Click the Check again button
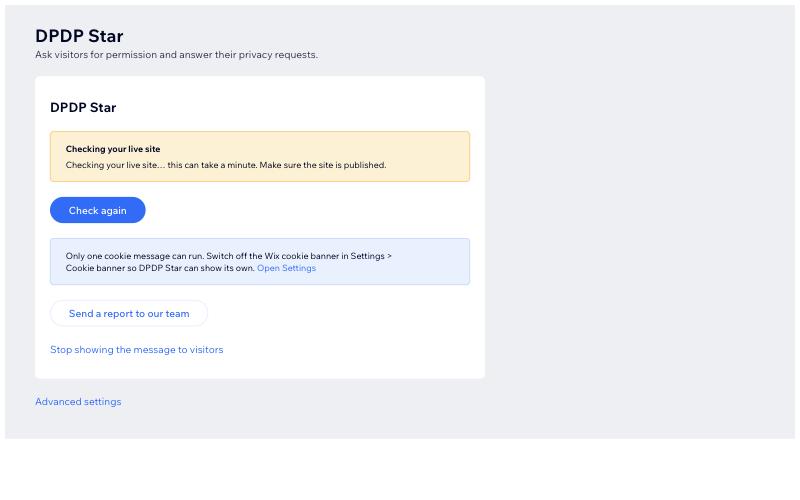800x500 pixels. (97, 210)
